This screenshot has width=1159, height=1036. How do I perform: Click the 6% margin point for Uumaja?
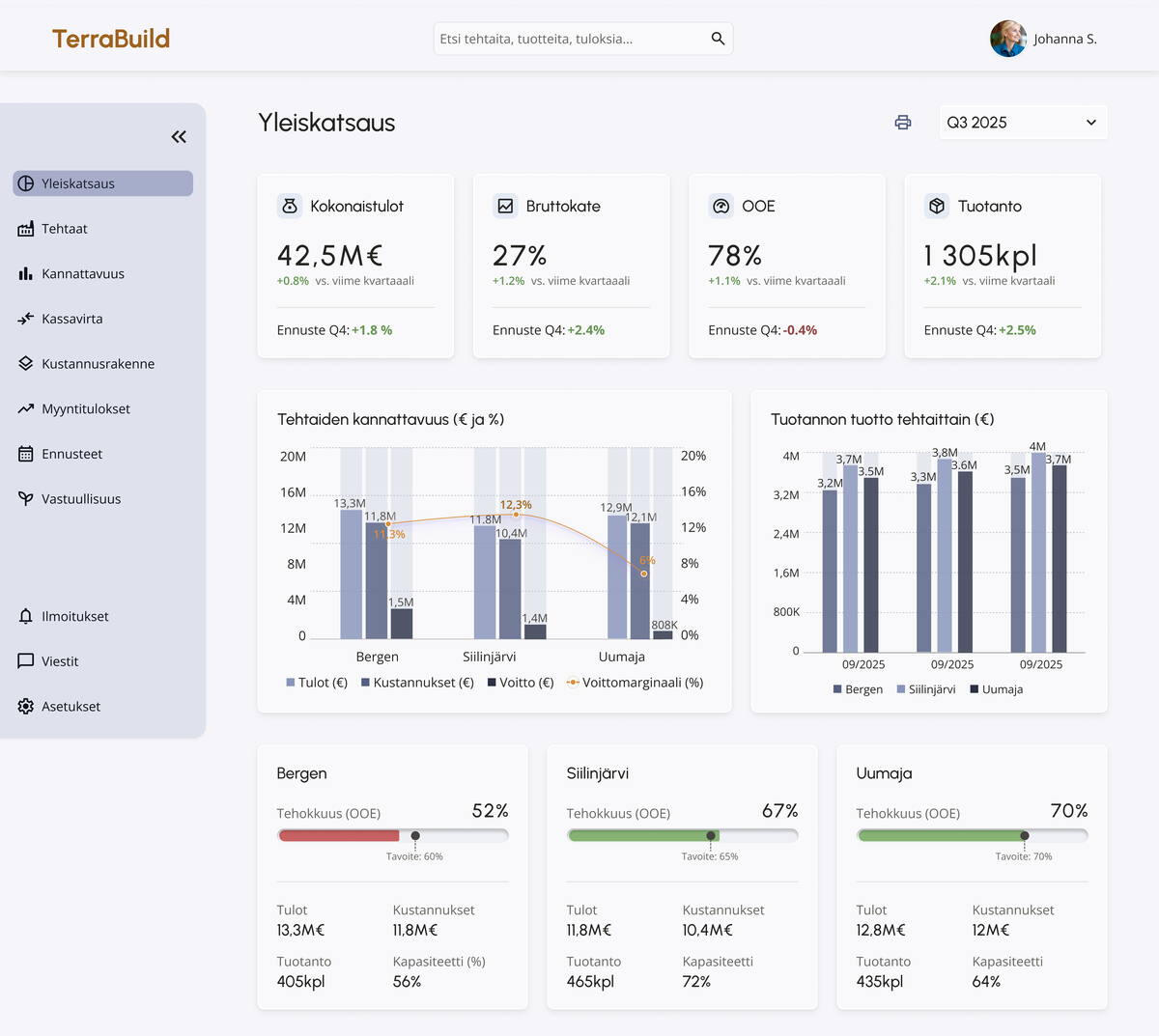[644, 574]
